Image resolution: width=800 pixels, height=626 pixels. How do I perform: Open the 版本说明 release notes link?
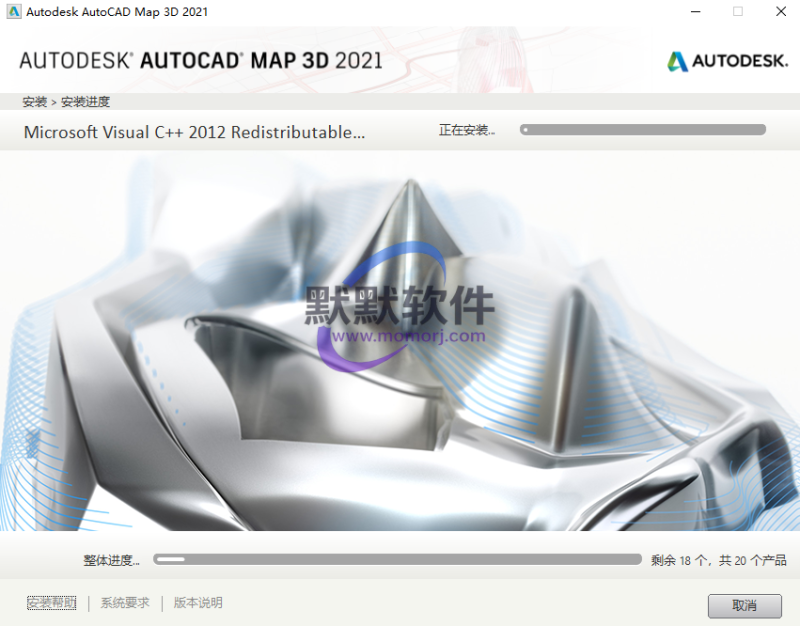(x=198, y=603)
